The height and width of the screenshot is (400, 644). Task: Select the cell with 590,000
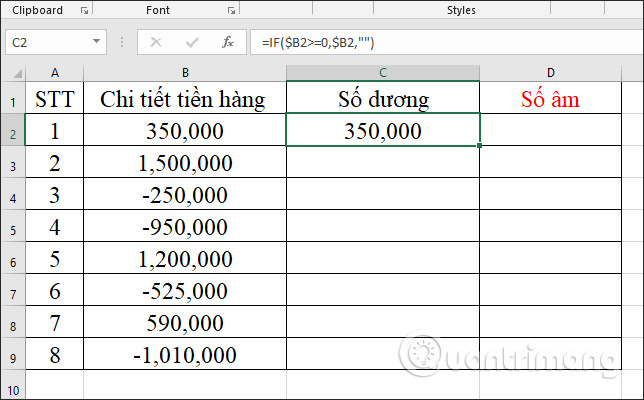[x=185, y=322]
